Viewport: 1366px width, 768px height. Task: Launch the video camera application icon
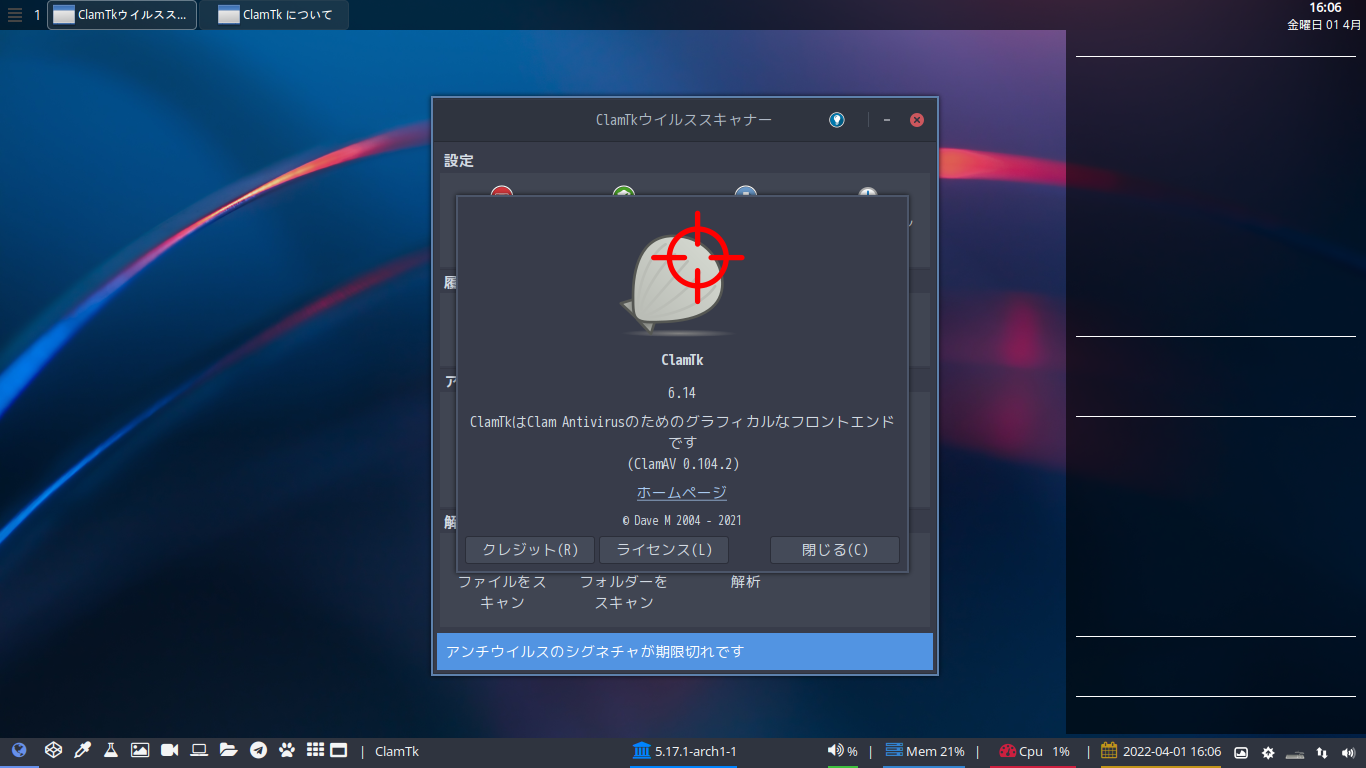pos(169,750)
